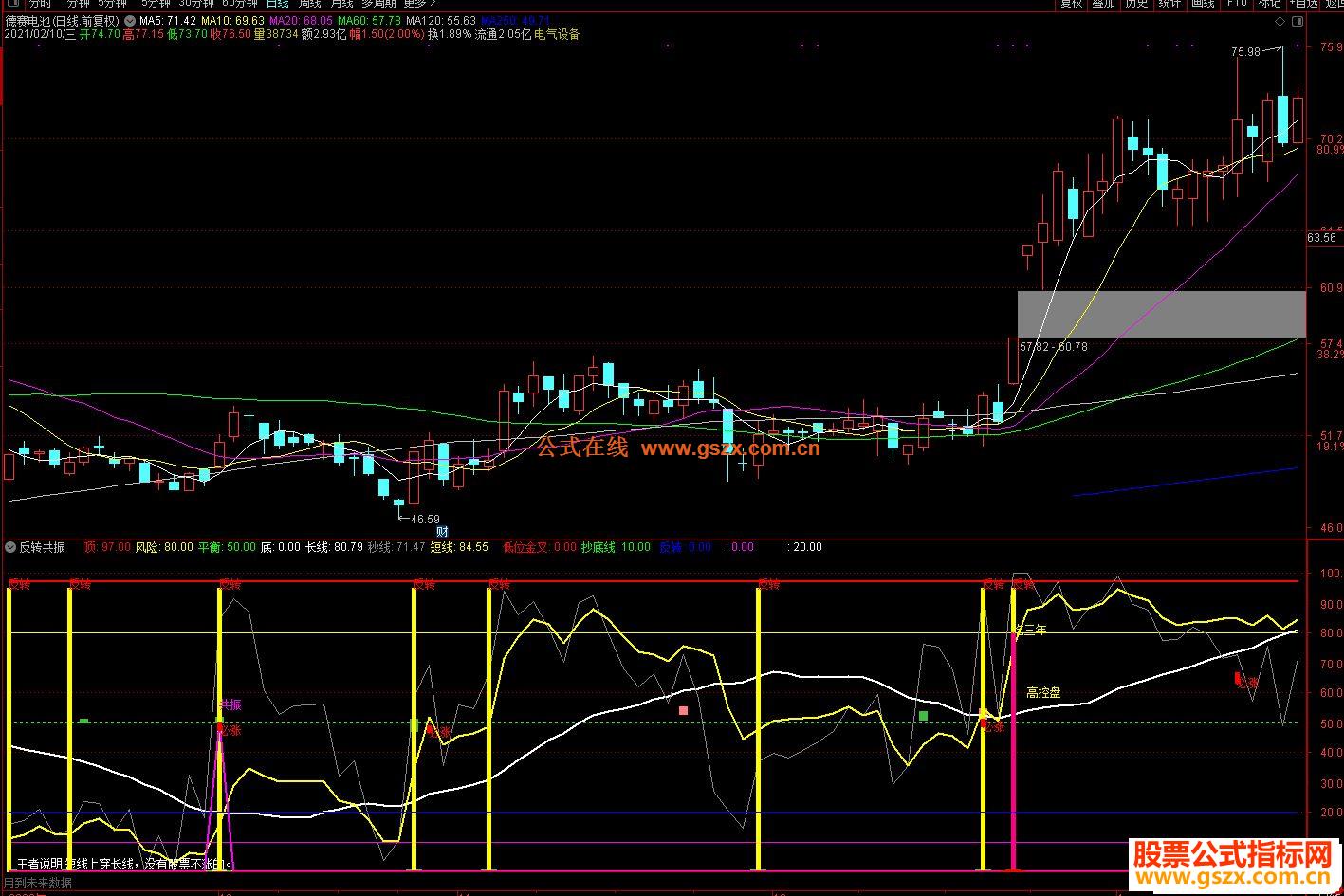Switch to the 60分钟 period tab
Viewport: 1344px width, 896px height.
[x=240, y=3]
